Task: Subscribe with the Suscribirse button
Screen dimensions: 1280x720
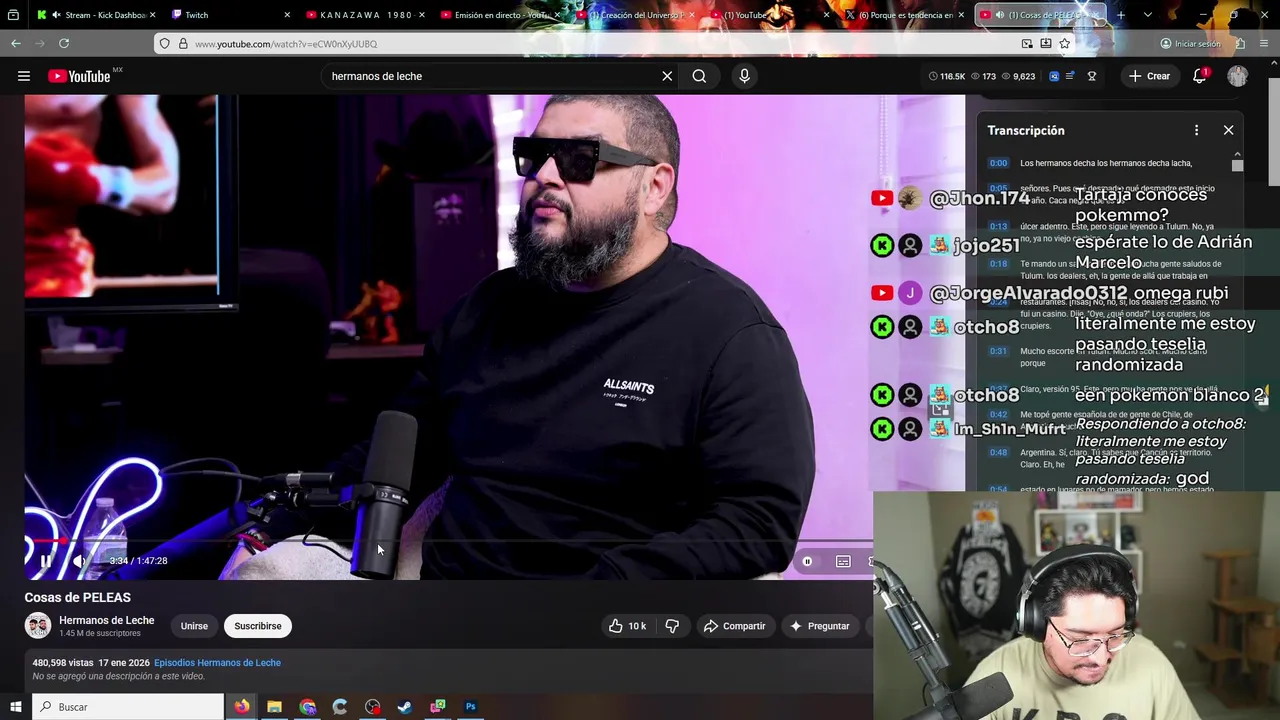Action: click(x=258, y=626)
